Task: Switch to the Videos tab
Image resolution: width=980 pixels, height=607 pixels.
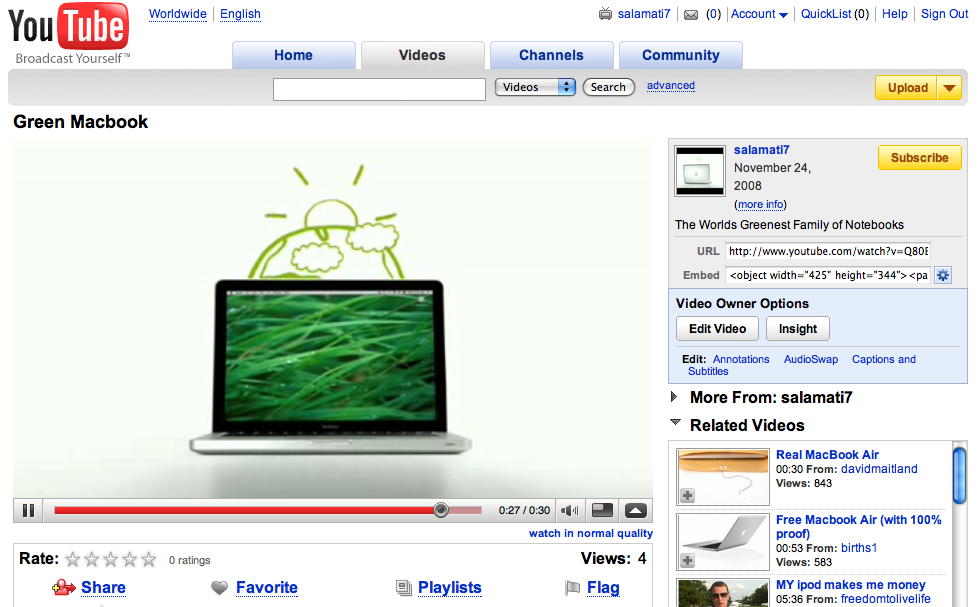Action: (422, 55)
